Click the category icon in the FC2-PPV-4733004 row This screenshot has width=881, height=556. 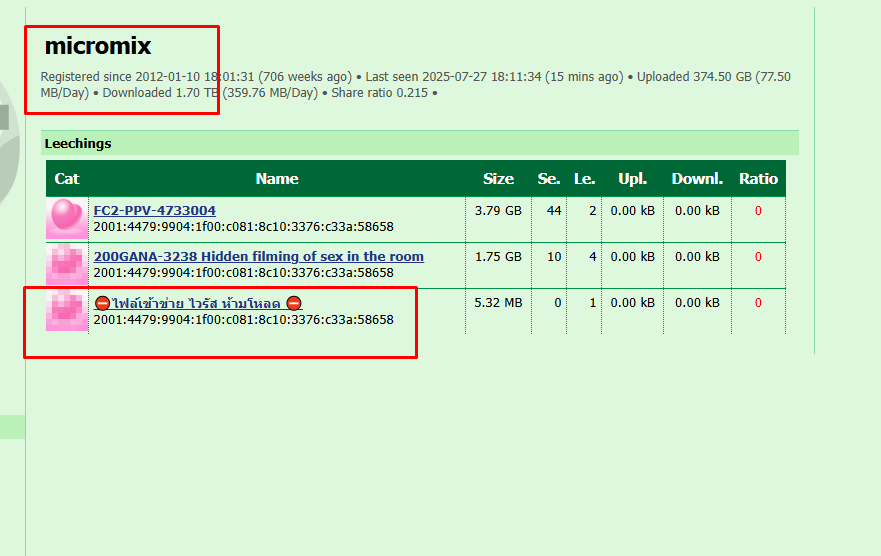pyautogui.click(x=67, y=218)
